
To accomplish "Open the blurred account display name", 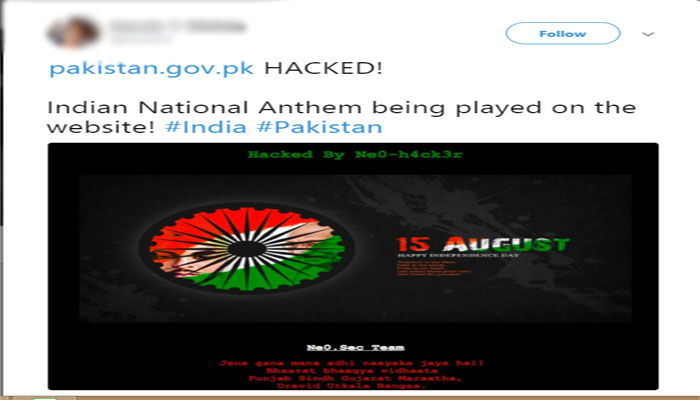I will pyautogui.click(x=177, y=27).
